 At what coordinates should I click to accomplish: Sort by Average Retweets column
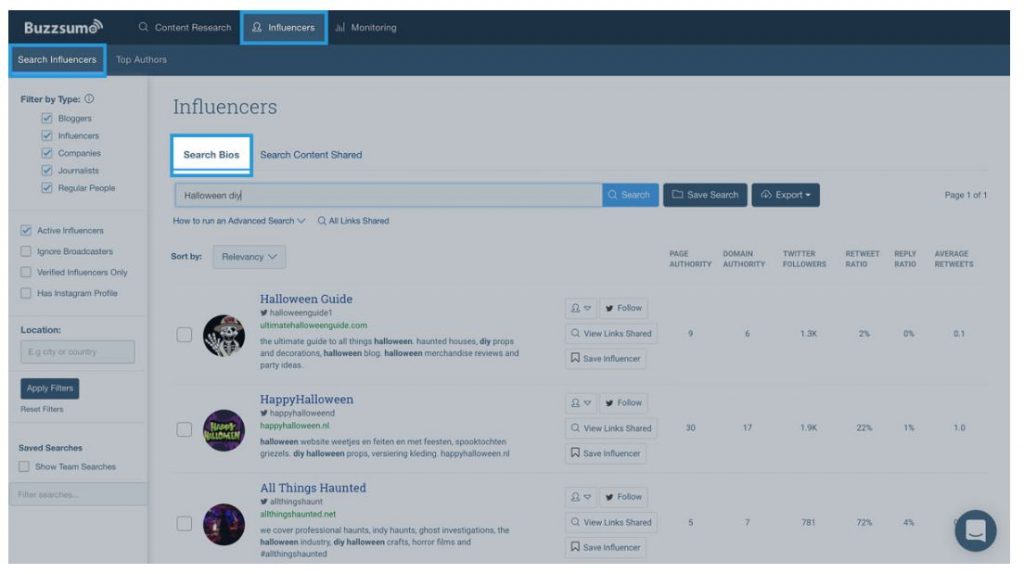pyautogui.click(x=953, y=259)
